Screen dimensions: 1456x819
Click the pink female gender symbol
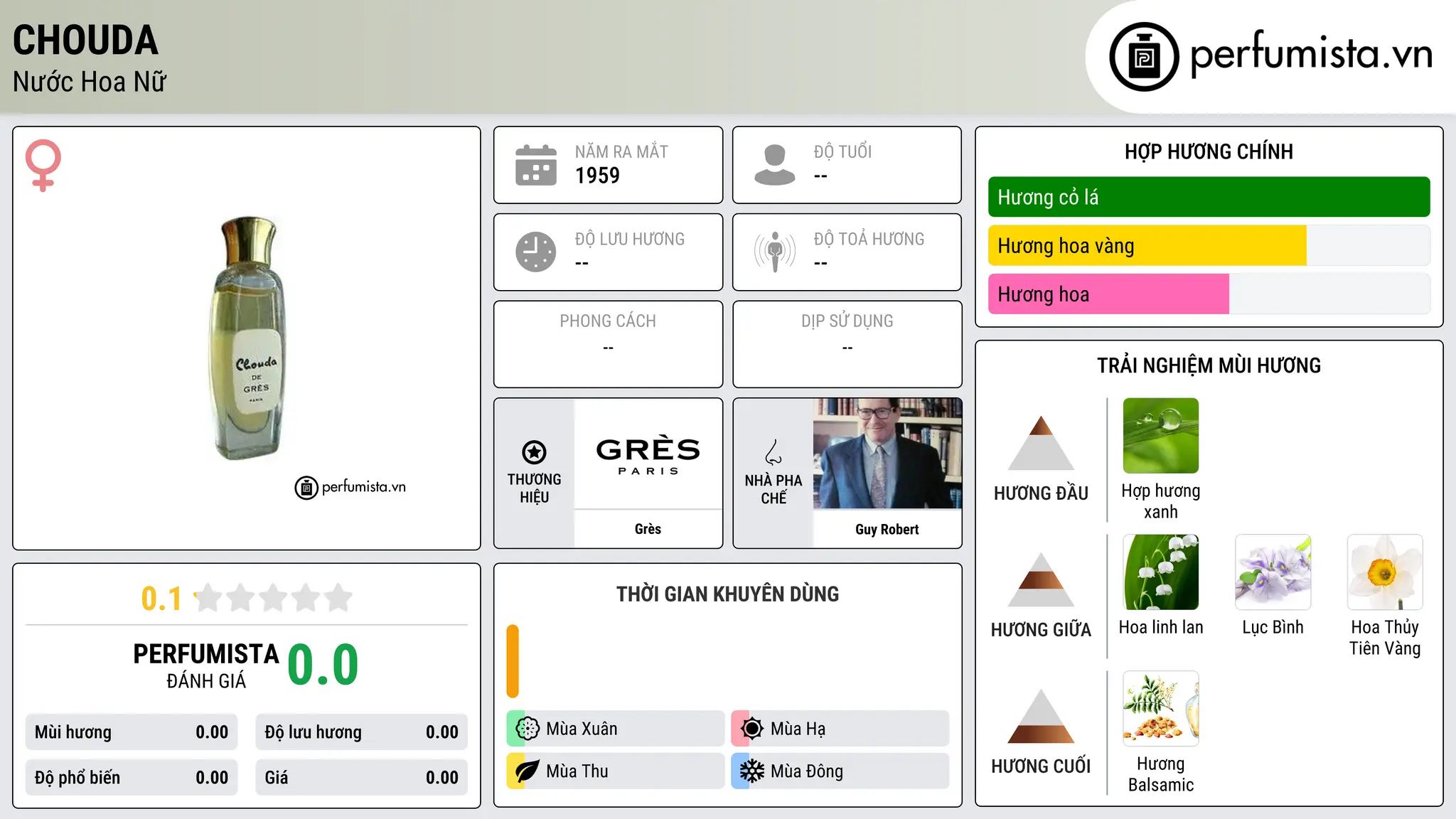(43, 166)
